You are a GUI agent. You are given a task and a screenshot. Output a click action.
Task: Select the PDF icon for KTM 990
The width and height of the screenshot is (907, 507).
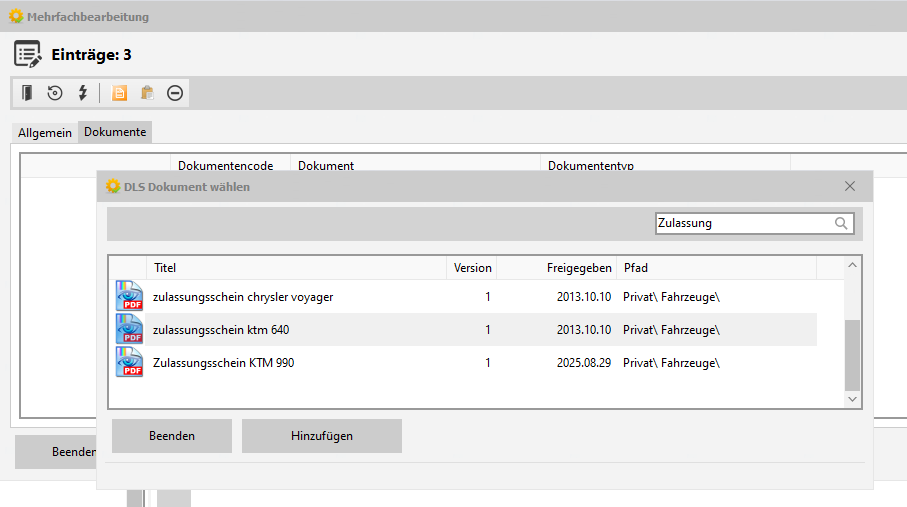click(x=129, y=363)
